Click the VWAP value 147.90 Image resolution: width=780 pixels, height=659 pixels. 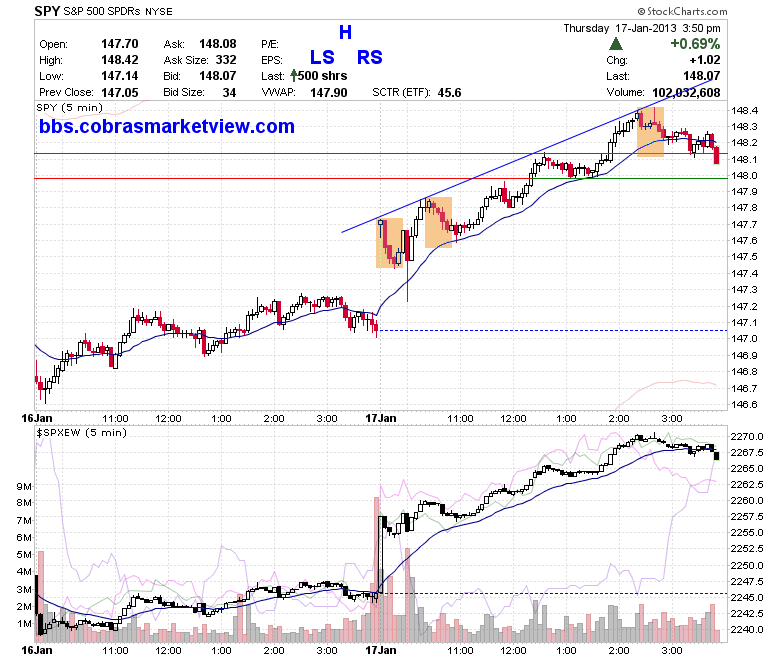pyautogui.click(x=329, y=93)
